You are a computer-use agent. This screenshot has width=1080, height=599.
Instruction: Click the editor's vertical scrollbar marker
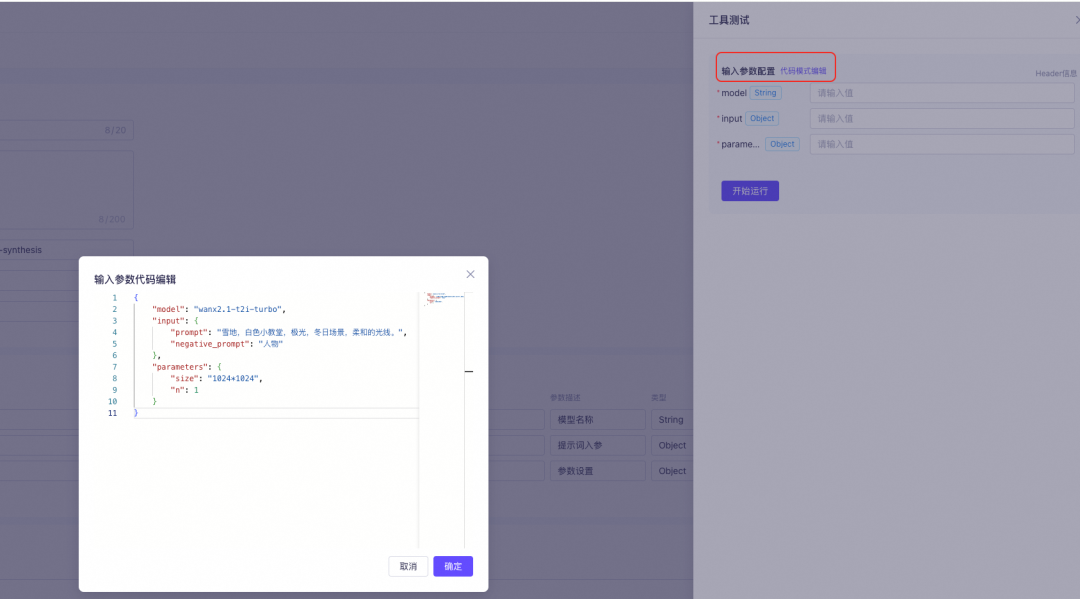[x=469, y=371]
